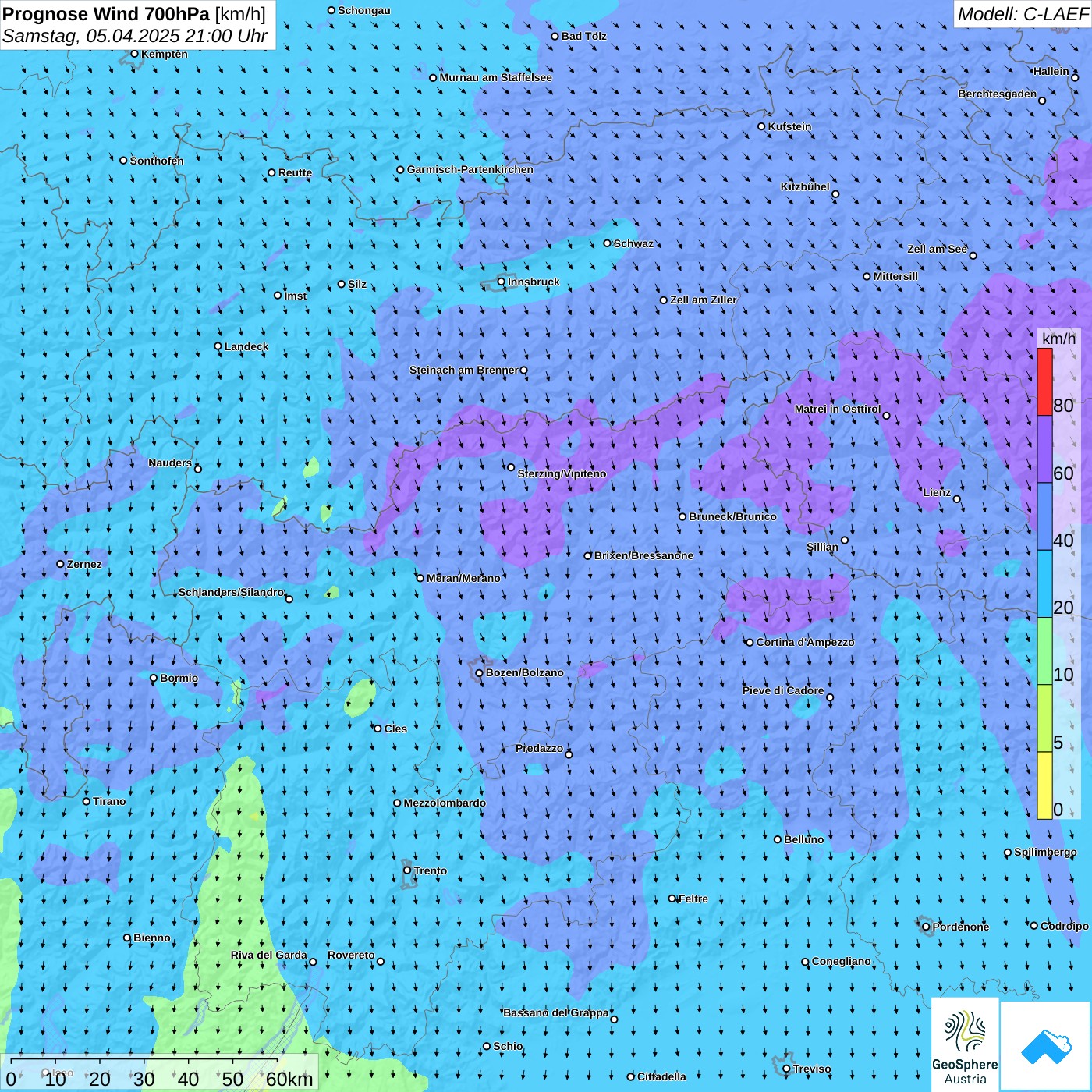Screen dimensions: 1092x1092
Task: Click the Lienz city label
Action: pyautogui.click(x=937, y=492)
